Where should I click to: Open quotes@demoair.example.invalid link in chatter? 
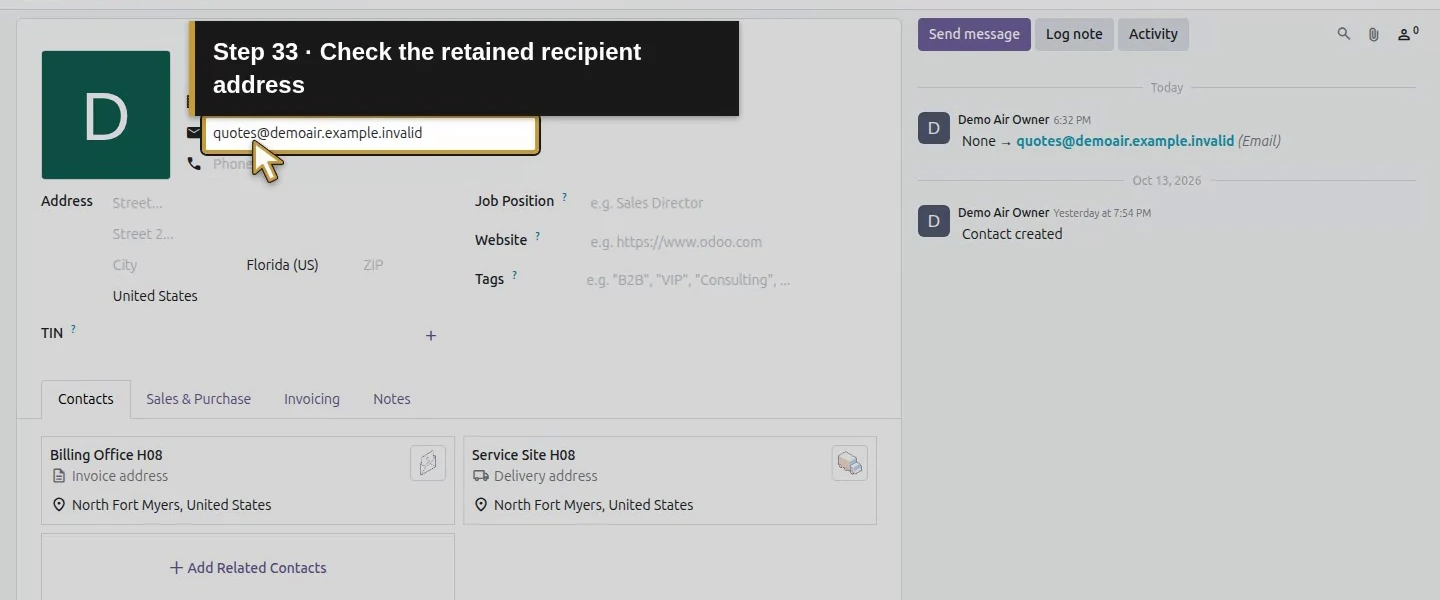coord(1125,141)
